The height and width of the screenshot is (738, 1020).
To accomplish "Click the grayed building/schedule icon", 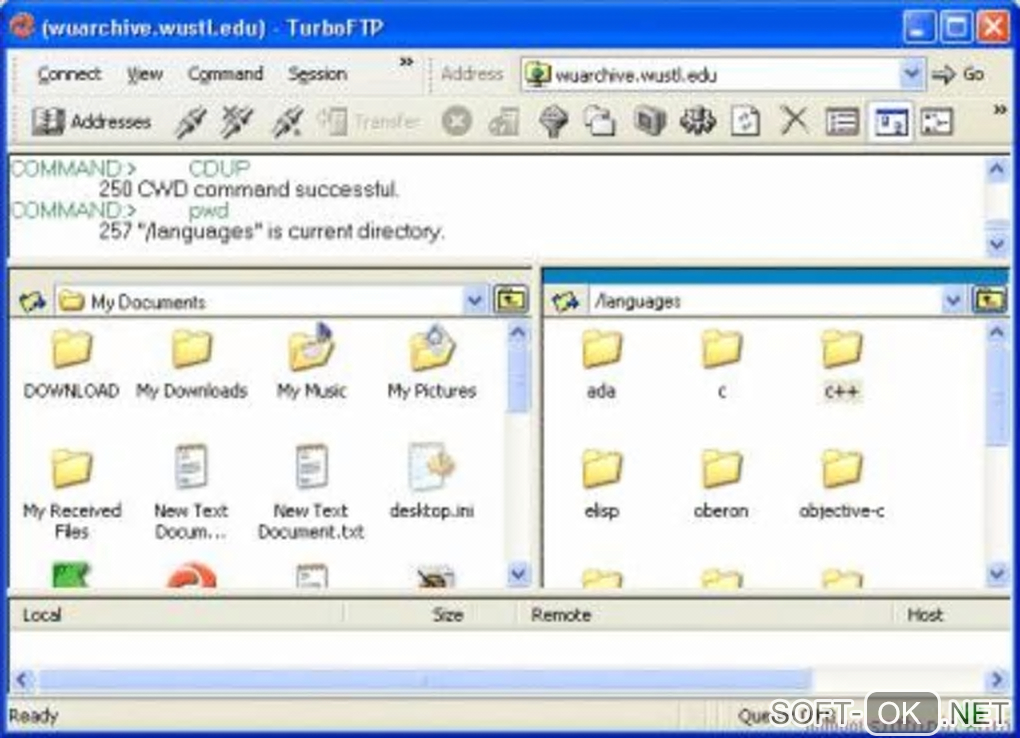I will tap(504, 122).
